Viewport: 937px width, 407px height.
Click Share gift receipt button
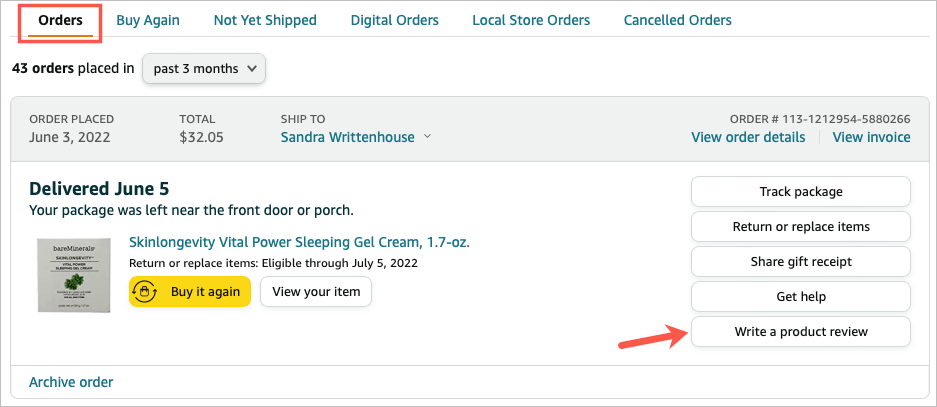800,261
